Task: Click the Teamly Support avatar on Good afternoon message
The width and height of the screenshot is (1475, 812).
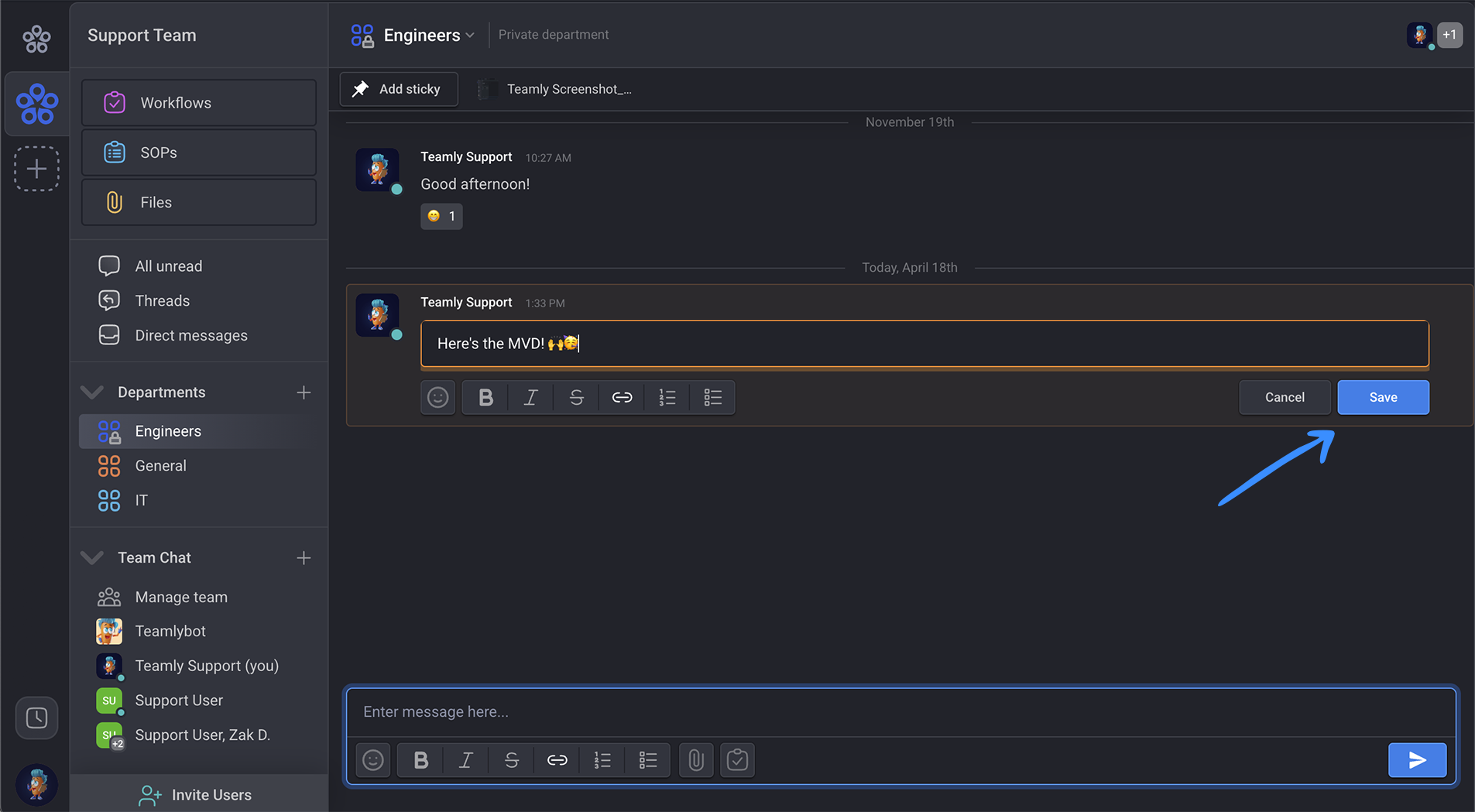Action: pos(377,170)
